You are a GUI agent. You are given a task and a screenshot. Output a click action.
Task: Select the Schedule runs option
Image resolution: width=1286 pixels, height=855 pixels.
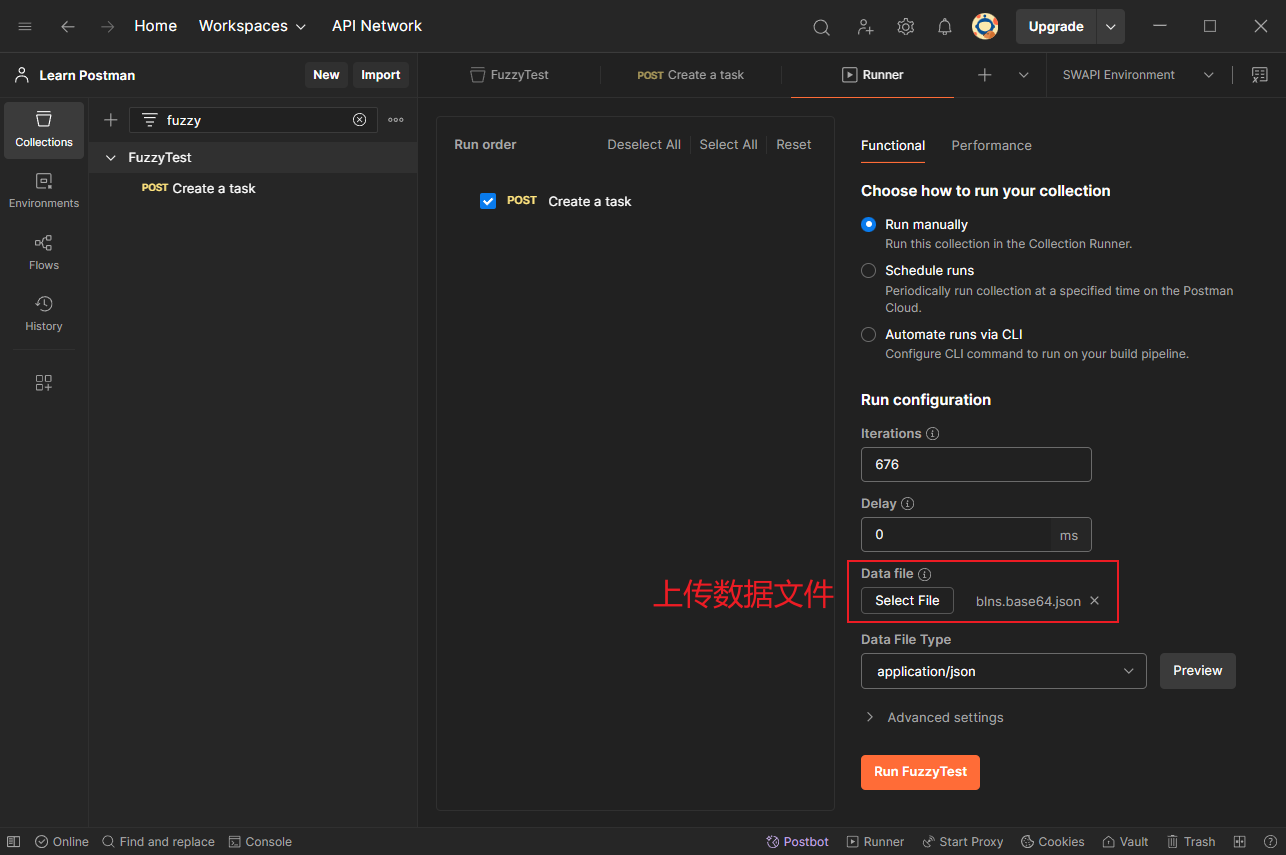point(869,271)
